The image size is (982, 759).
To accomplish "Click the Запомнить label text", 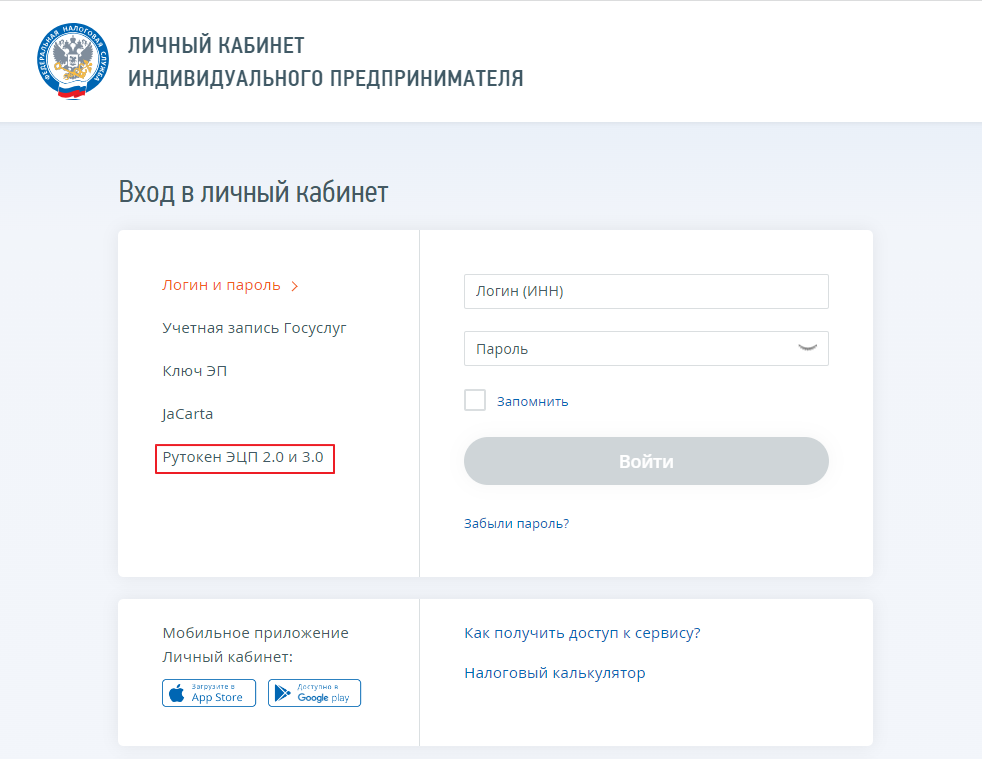I will [533, 401].
